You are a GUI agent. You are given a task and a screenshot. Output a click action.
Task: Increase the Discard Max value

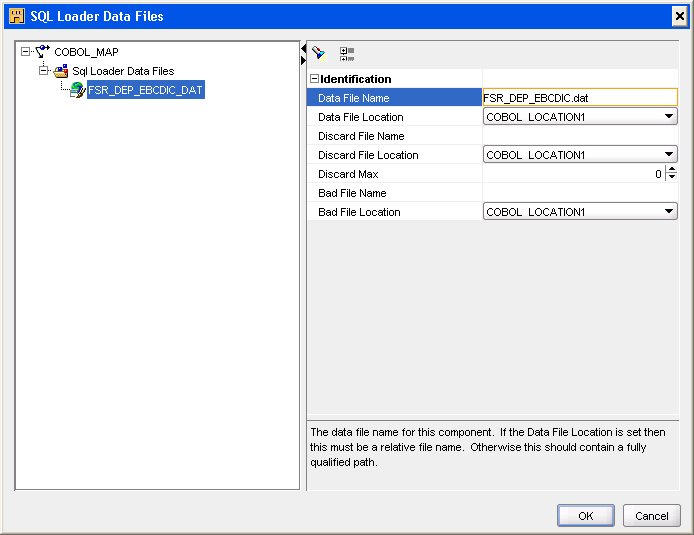pyautogui.click(x=671, y=170)
